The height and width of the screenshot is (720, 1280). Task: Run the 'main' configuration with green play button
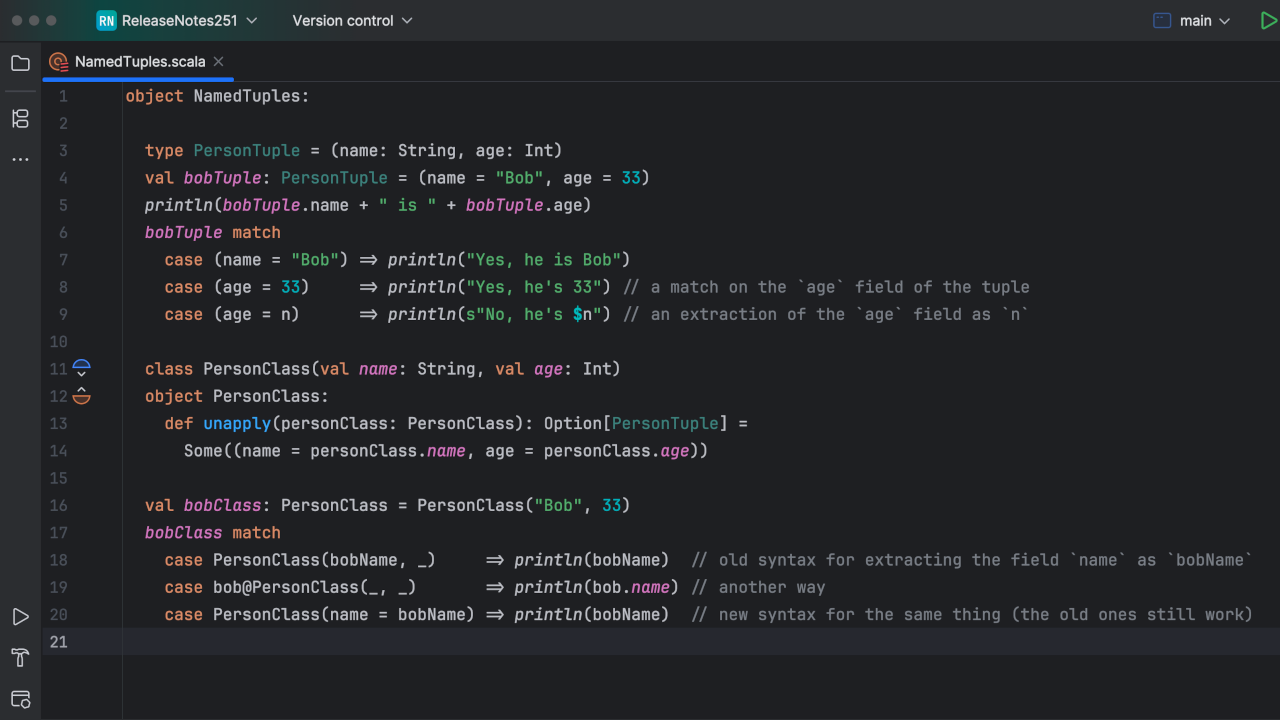point(1268,21)
